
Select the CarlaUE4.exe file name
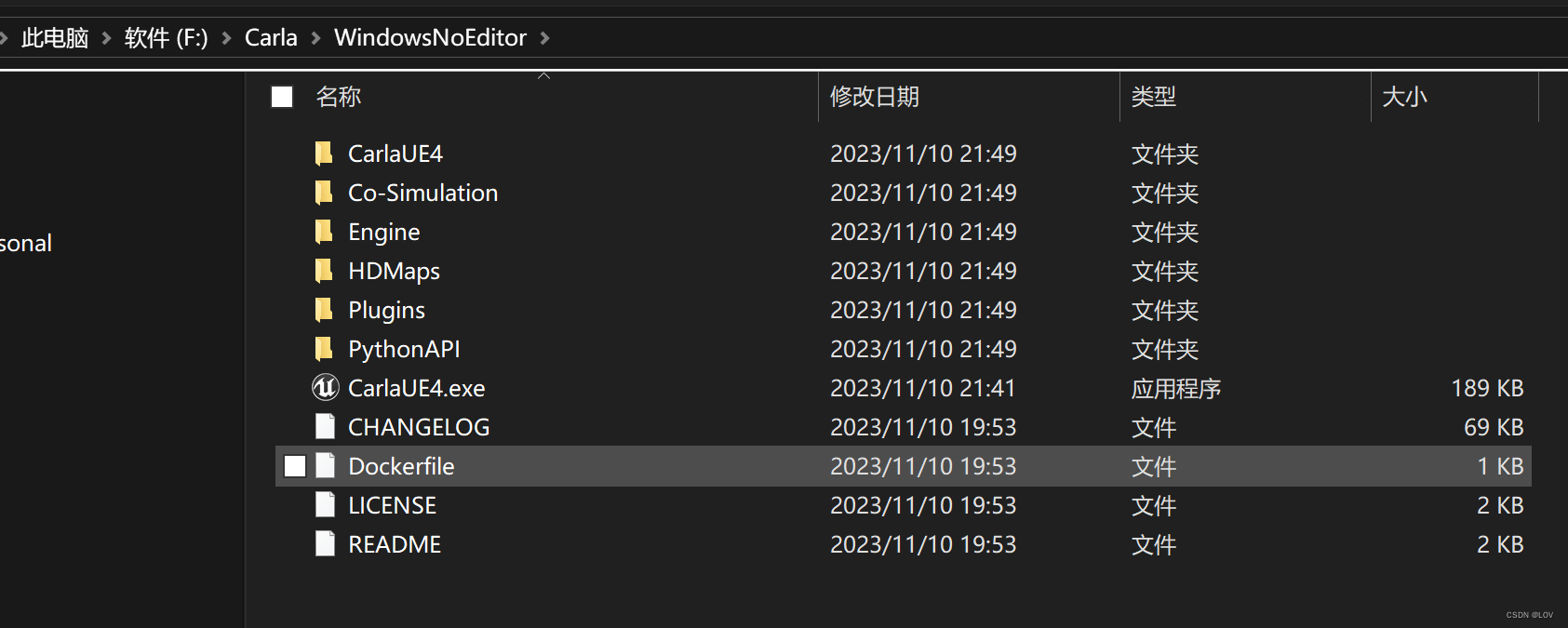417,388
